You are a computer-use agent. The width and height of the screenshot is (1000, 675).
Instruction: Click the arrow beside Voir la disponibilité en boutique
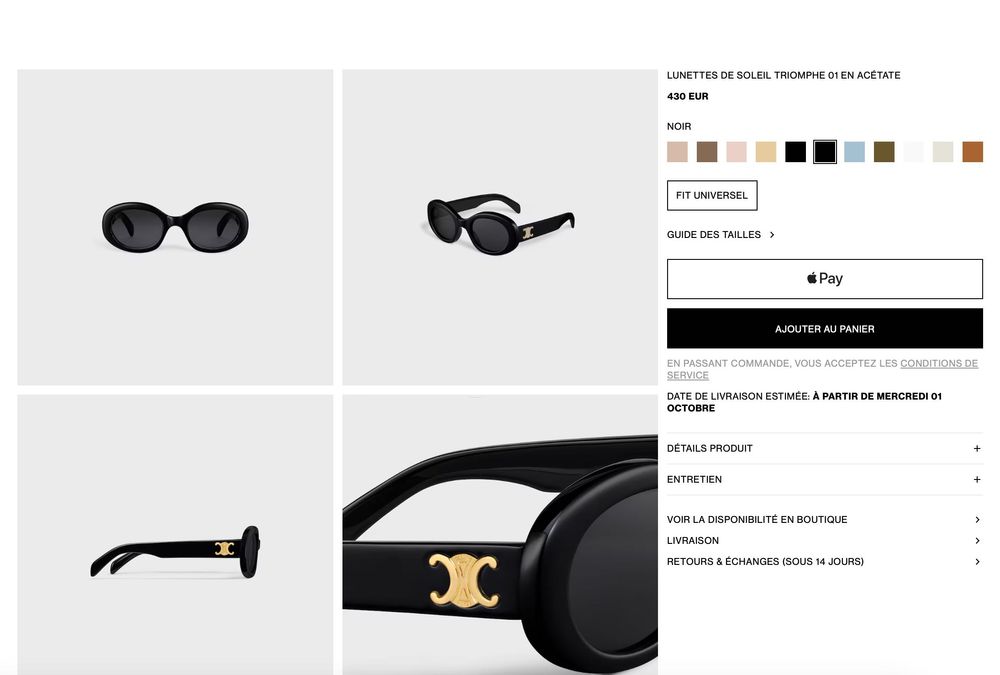click(x=977, y=520)
